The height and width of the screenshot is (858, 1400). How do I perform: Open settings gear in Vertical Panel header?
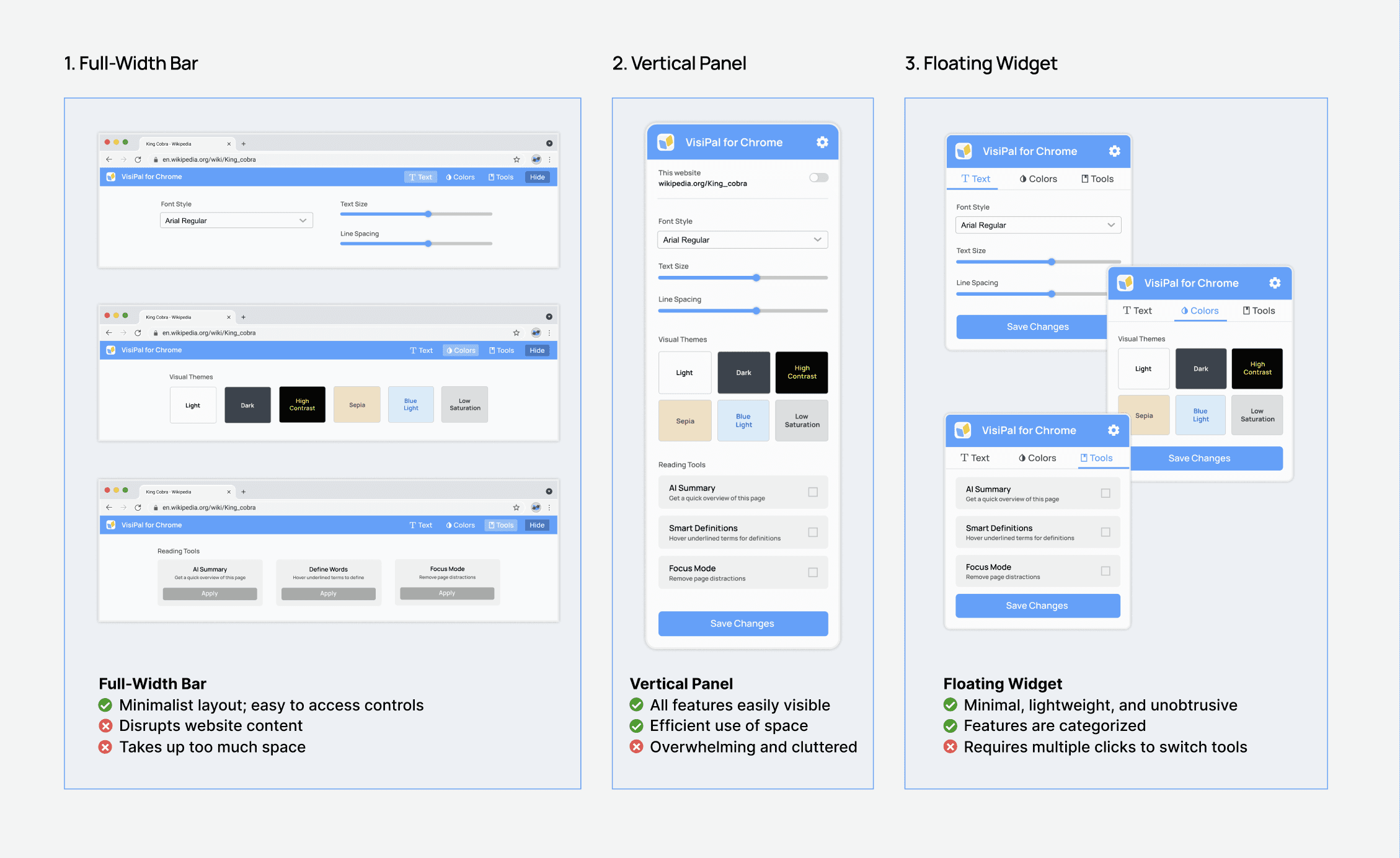pos(822,143)
